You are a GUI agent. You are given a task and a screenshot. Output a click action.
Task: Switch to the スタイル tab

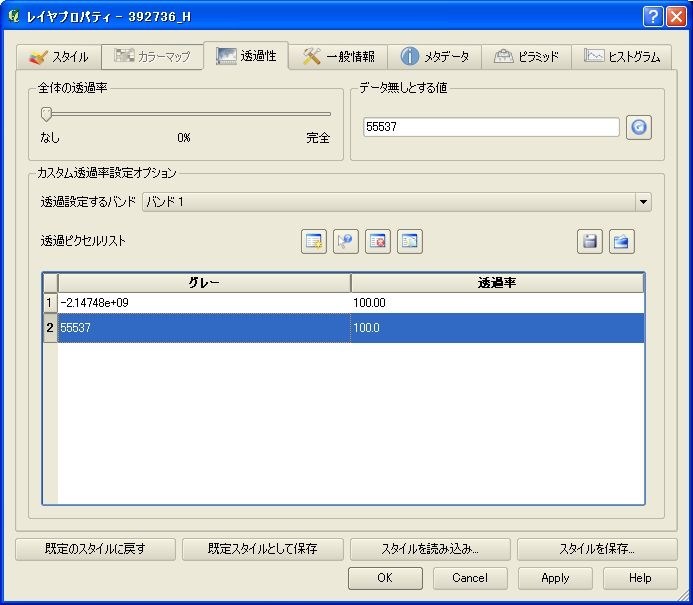click(x=58, y=57)
